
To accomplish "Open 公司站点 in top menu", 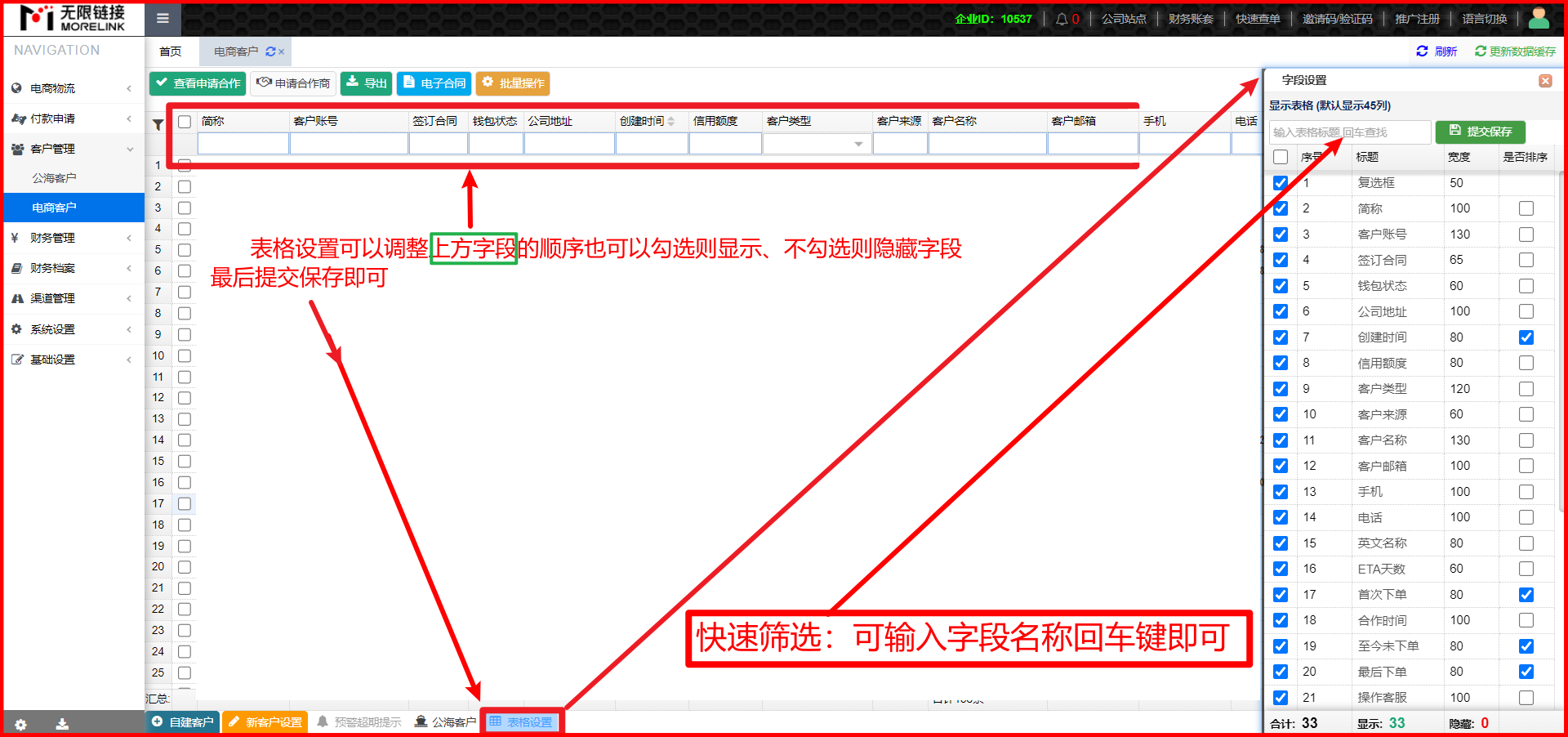I will (x=1124, y=19).
